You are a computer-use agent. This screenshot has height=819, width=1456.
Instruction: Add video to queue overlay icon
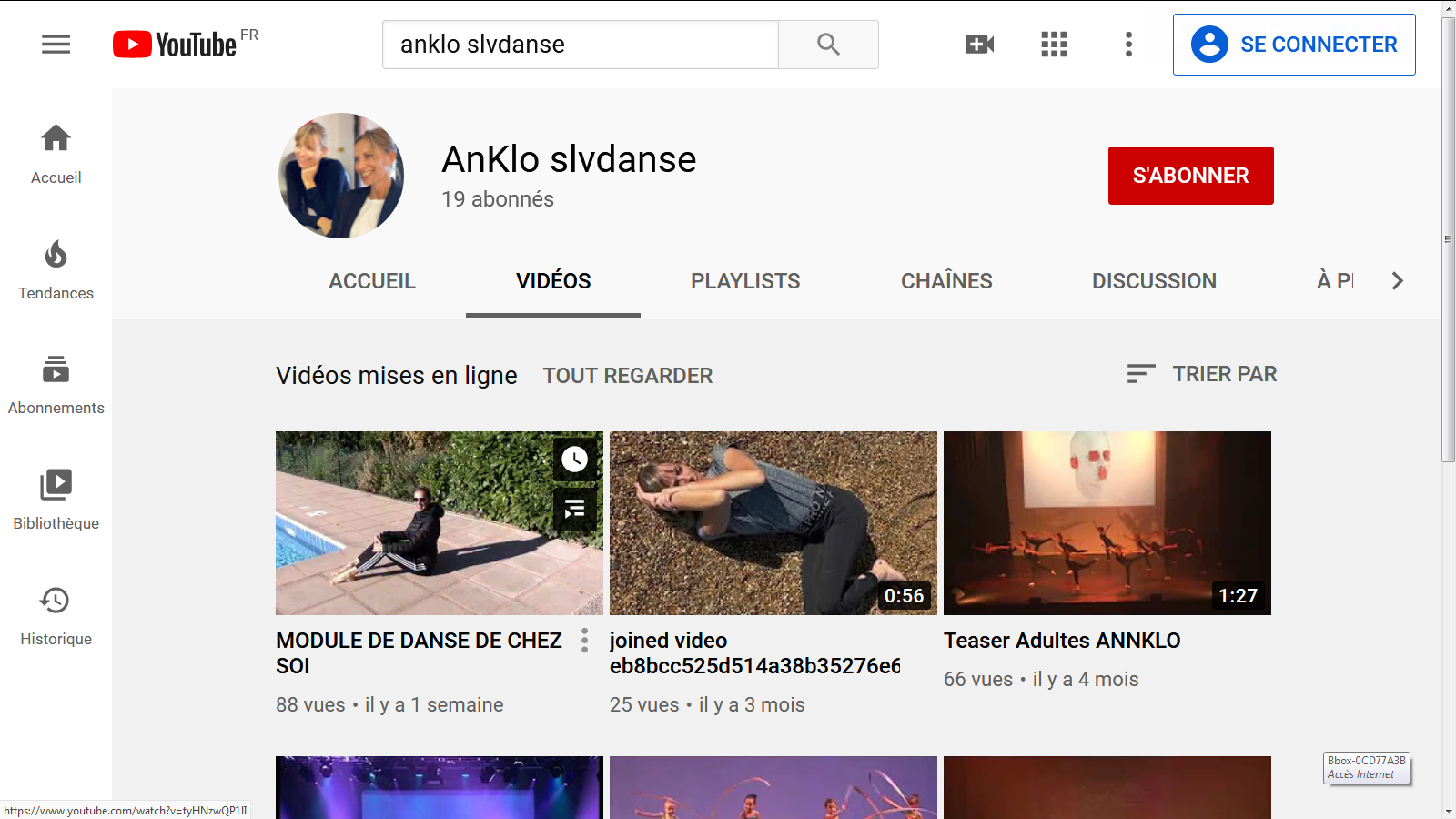[574, 509]
